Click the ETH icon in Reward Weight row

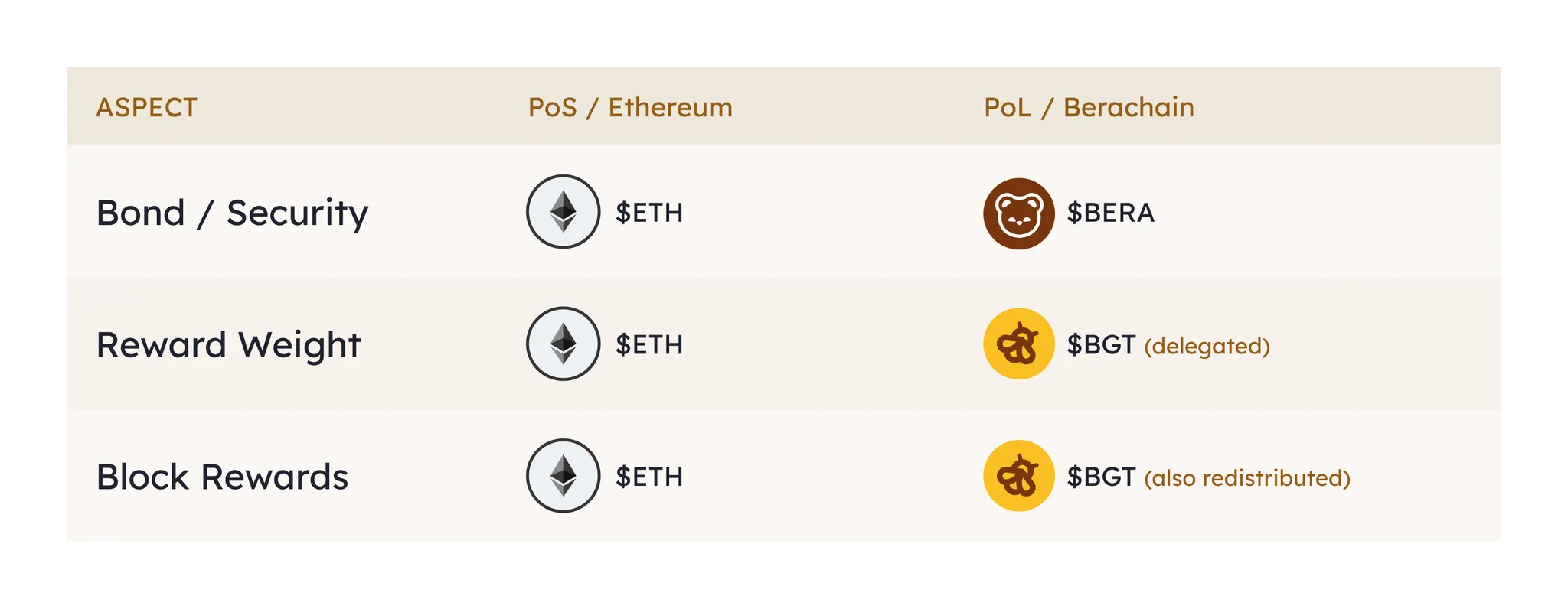tap(563, 344)
